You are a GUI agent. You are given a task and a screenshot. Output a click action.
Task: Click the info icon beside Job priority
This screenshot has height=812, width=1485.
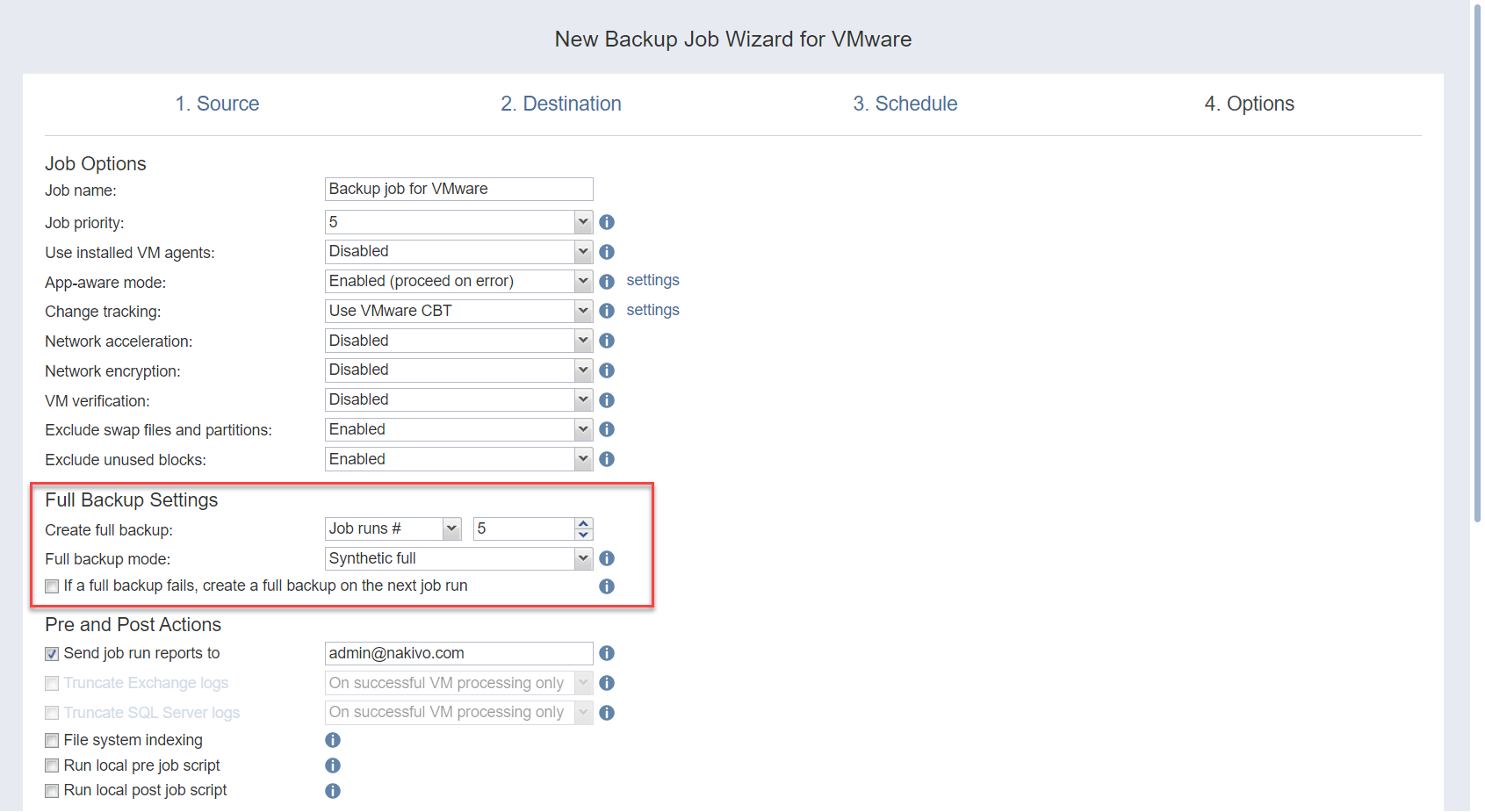point(607,222)
